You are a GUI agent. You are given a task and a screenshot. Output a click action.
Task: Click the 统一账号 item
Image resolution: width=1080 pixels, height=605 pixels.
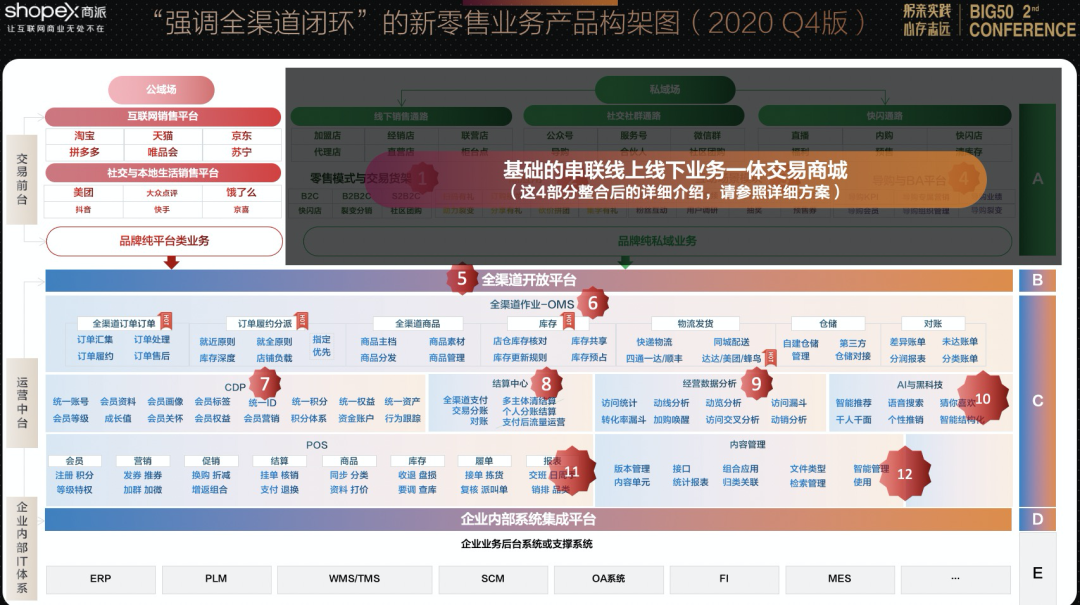pyautogui.click(x=70, y=402)
